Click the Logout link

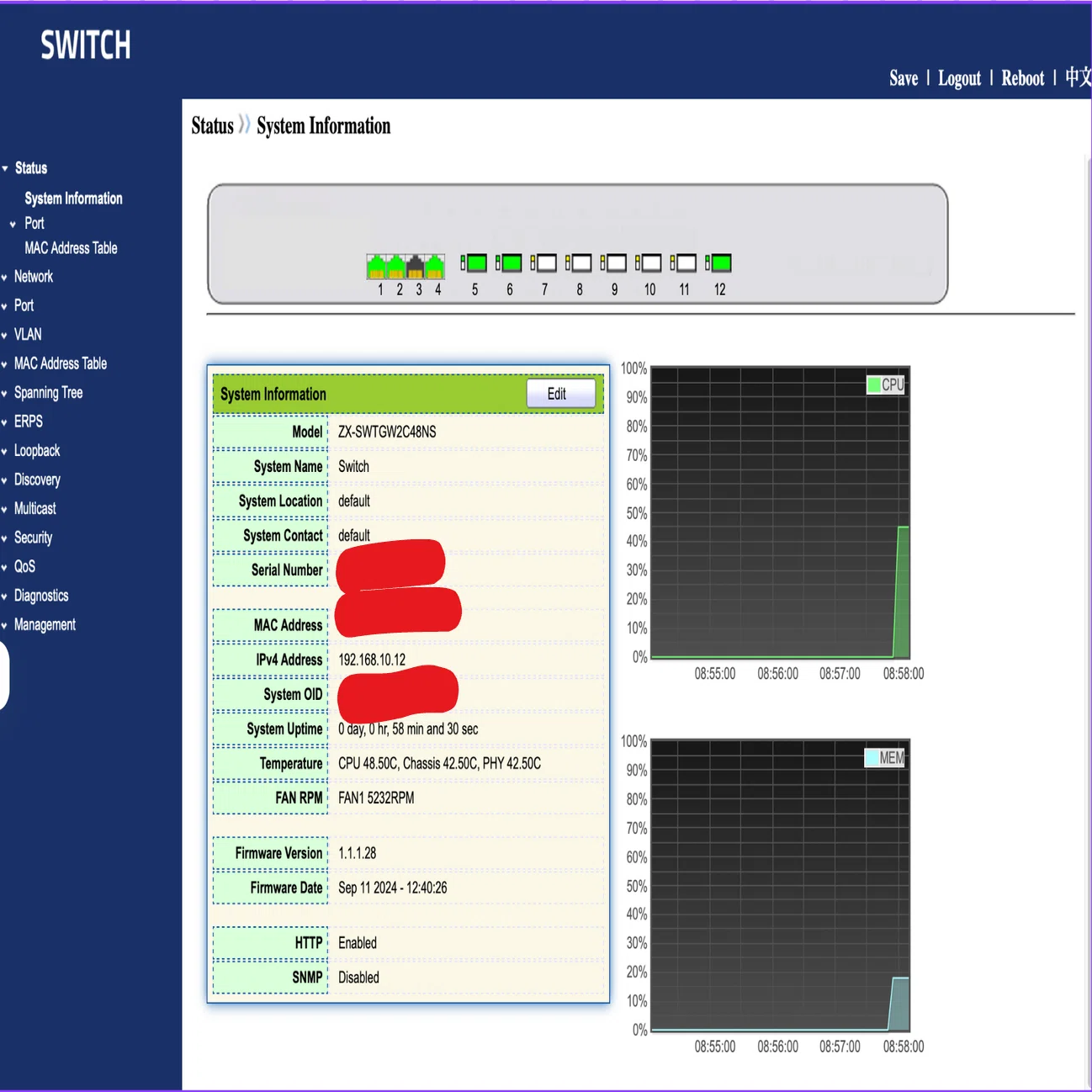point(959,78)
